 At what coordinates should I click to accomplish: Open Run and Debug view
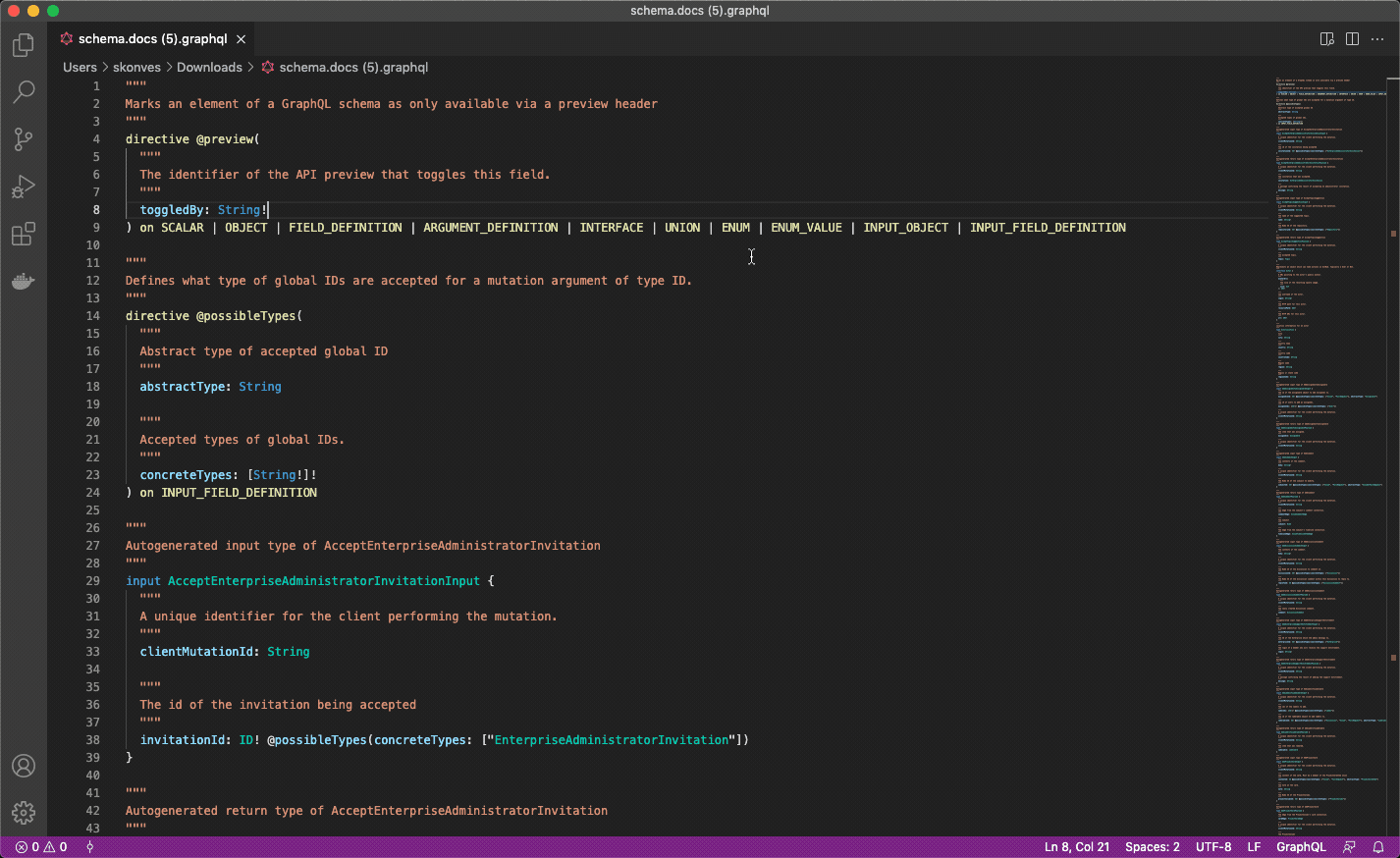(24, 187)
